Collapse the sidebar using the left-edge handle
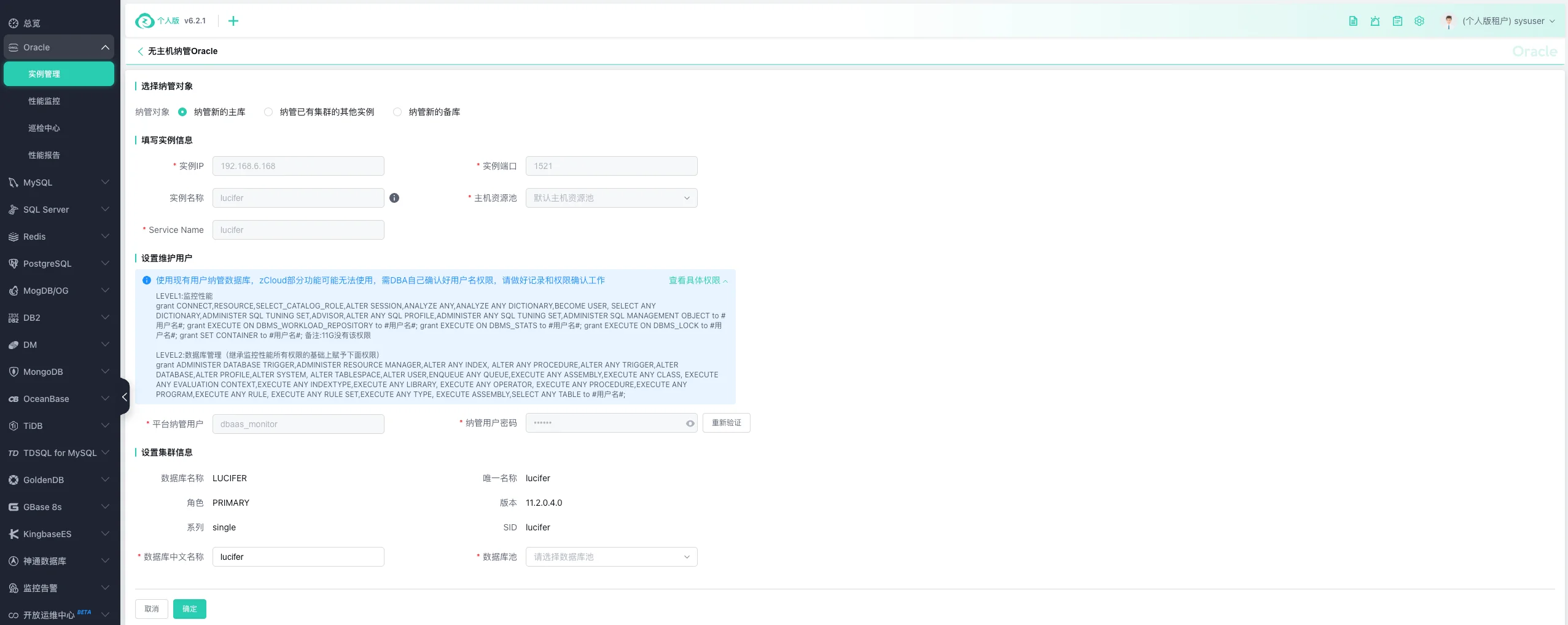This screenshot has height=625, width=1568. tap(125, 397)
